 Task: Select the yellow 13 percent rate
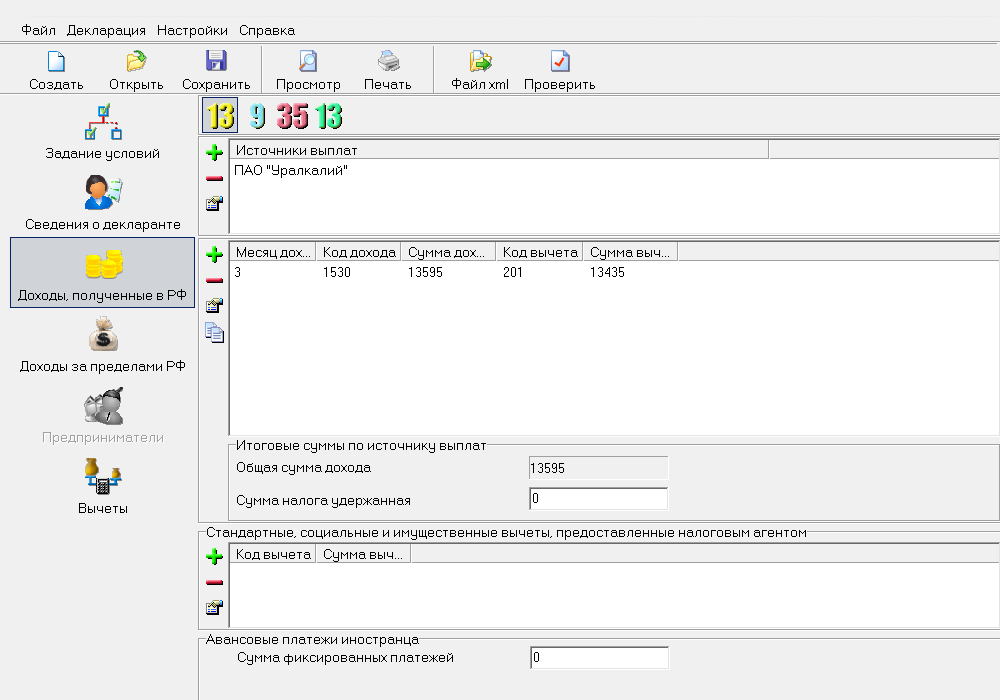point(220,115)
